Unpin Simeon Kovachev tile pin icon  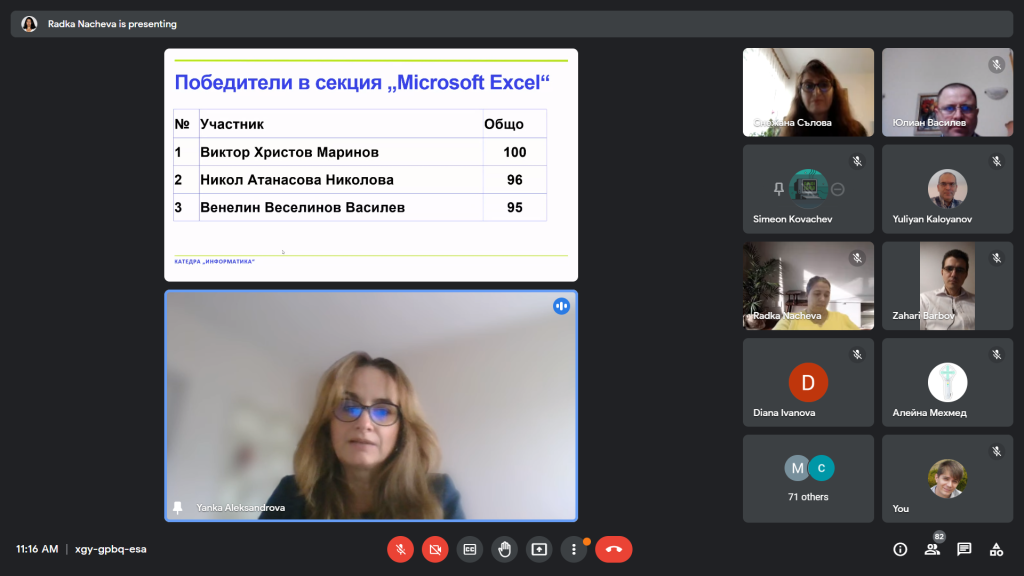click(778, 189)
